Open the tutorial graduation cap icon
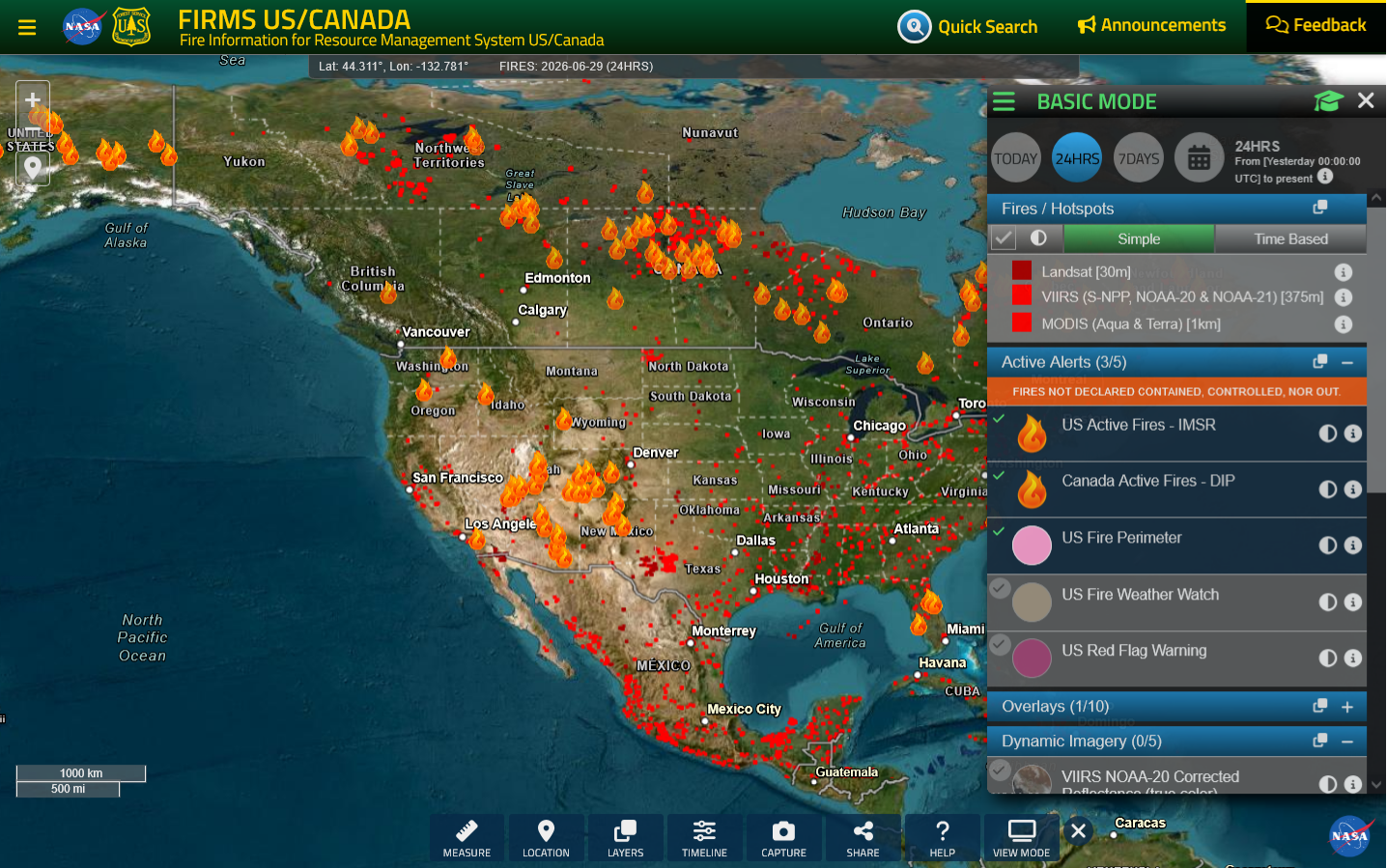 click(1328, 100)
